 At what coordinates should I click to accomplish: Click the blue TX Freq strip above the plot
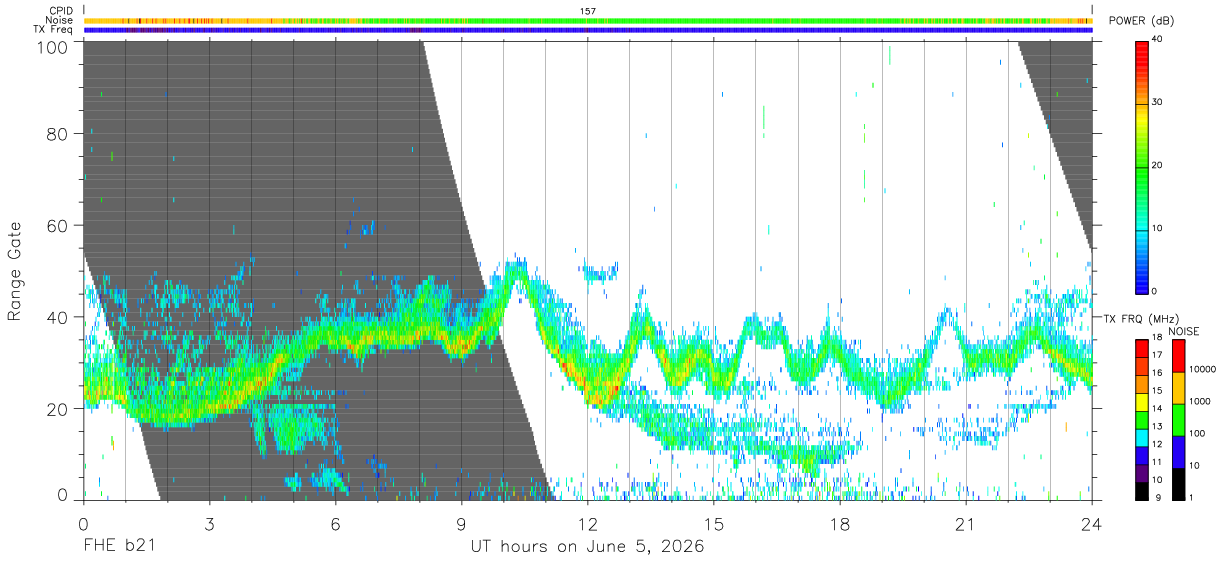588,30
